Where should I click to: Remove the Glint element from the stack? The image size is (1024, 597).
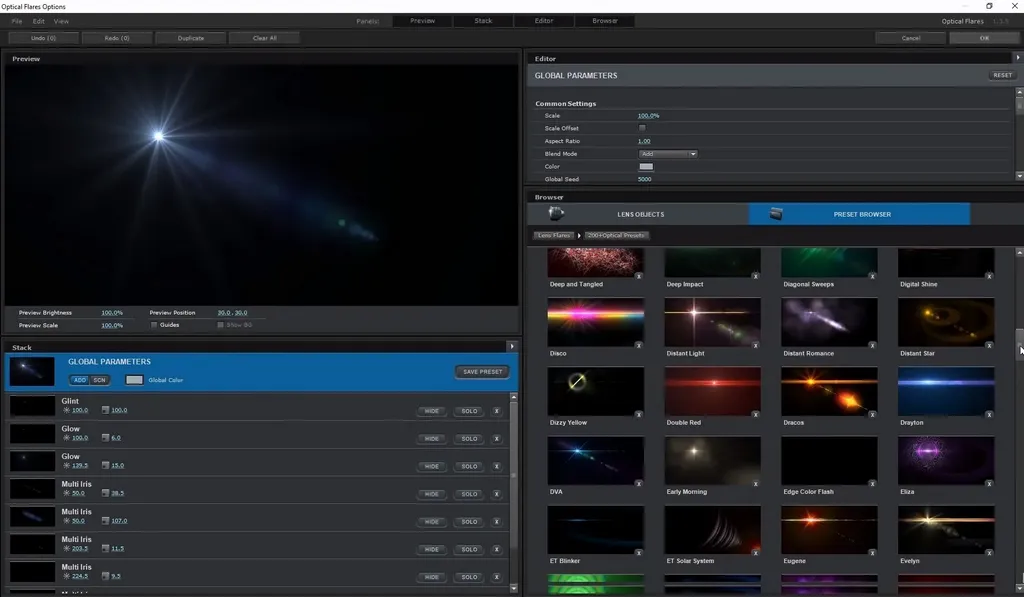pyautogui.click(x=496, y=411)
